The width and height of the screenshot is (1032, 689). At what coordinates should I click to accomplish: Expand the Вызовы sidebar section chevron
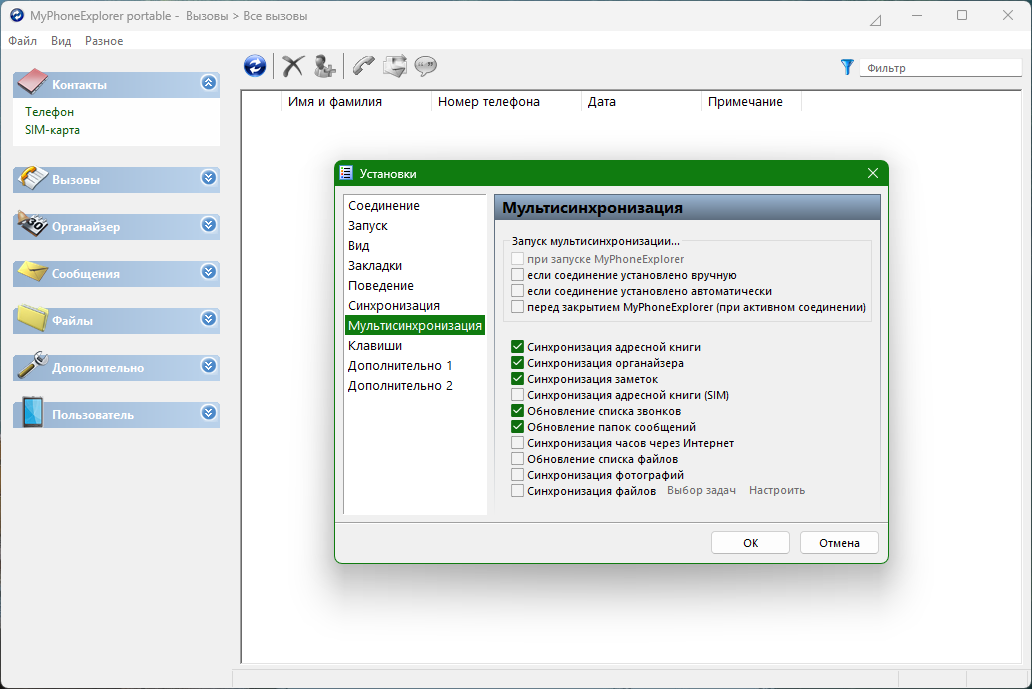click(209, 178)
